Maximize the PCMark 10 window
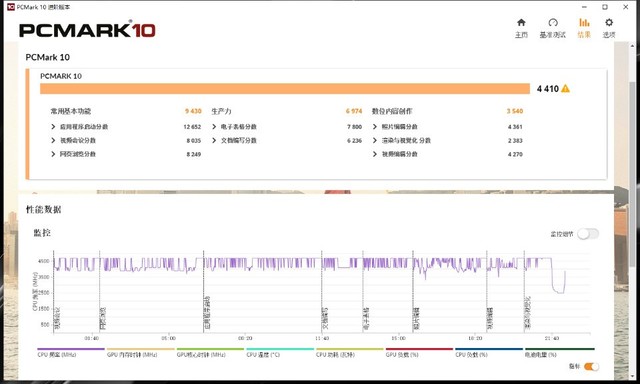Screen dimensions: 640x384 (x=605, y=7)
